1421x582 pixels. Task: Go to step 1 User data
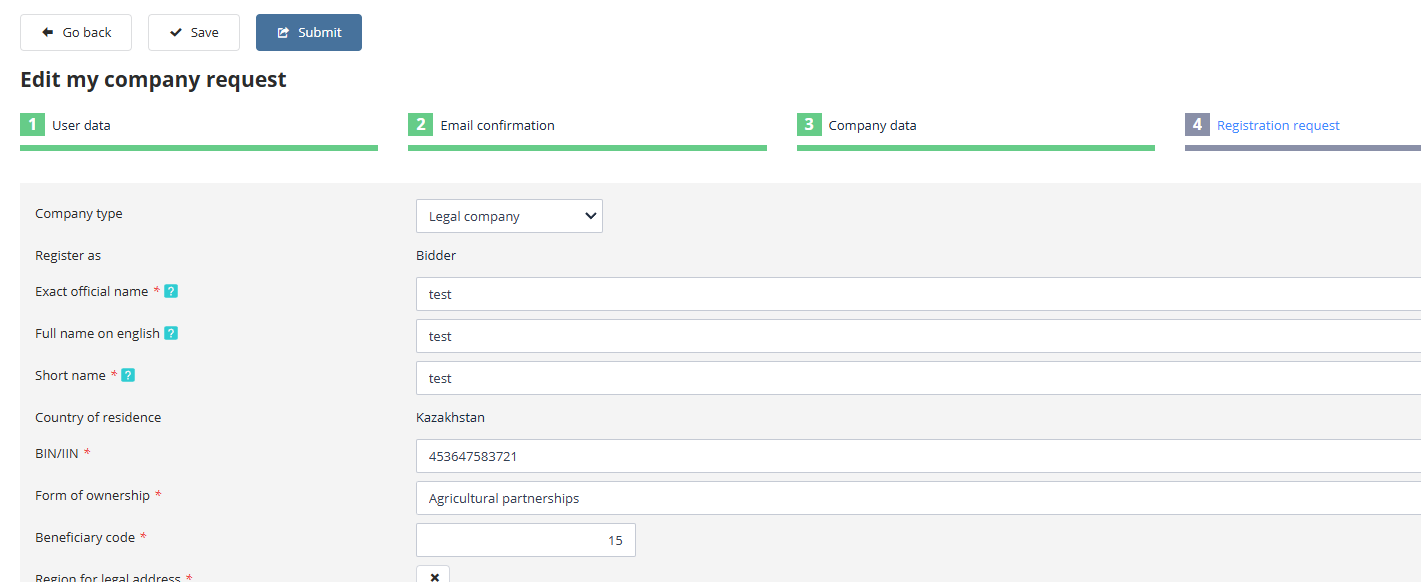[x=81, y=125]
